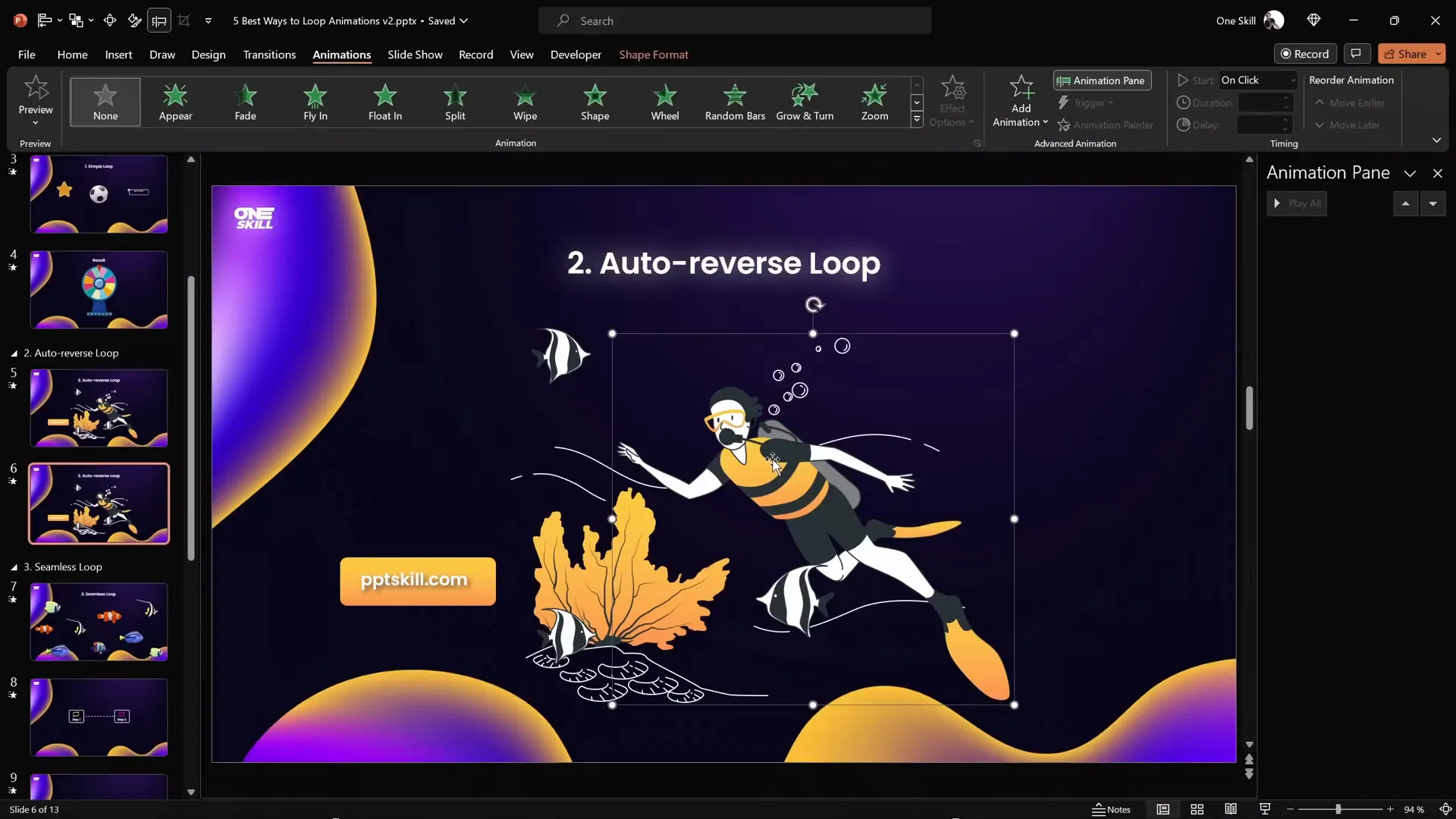Click the pane move-down arrow button

click(x=1432, y=203)
